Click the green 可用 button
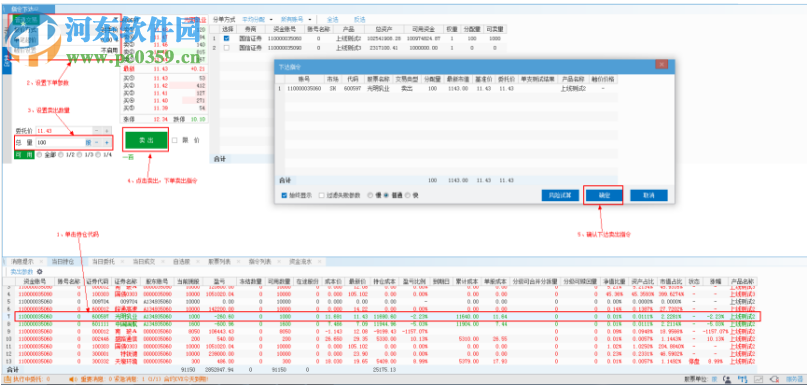 tap(24, 154)
